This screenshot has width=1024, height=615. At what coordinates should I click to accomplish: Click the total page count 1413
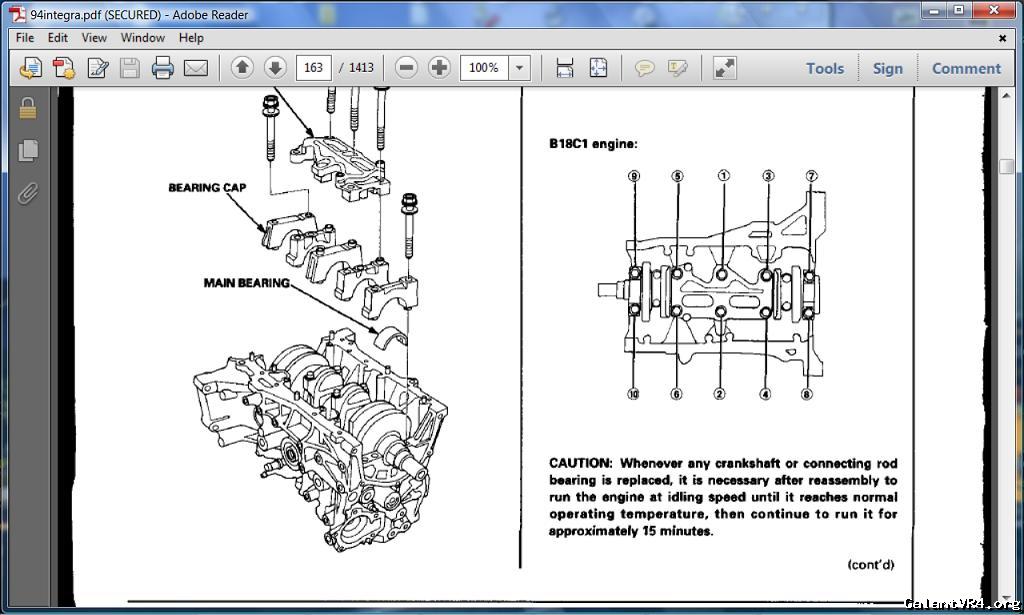click(x=361, y=68)
